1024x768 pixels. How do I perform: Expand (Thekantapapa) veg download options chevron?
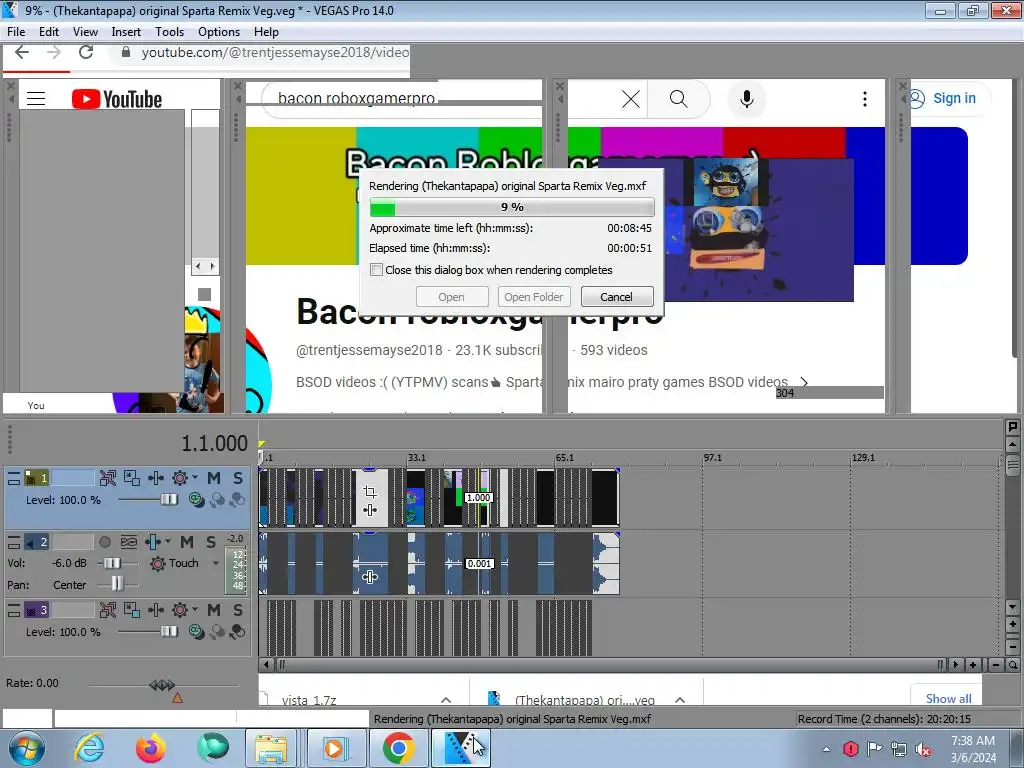tap(680, 699)
